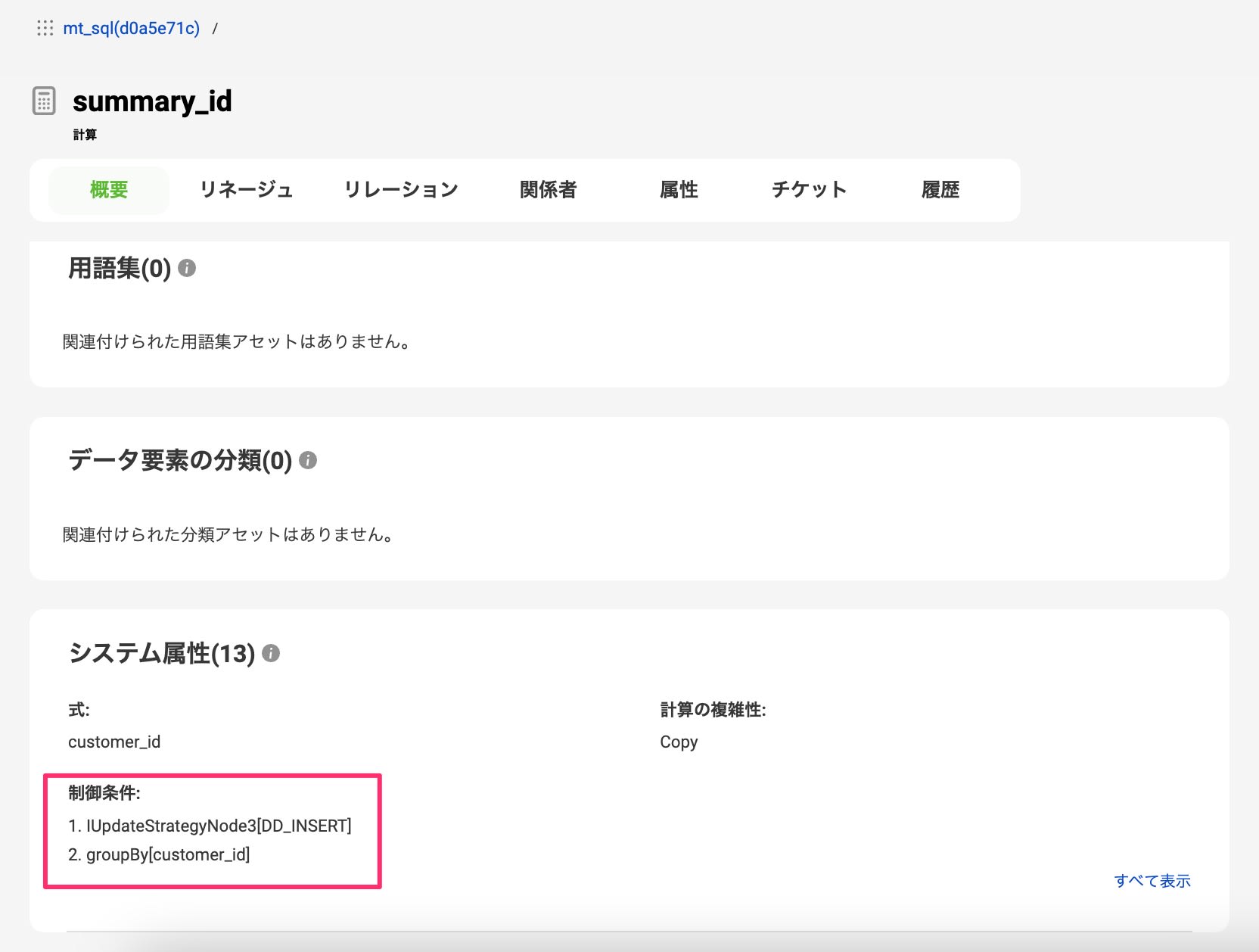Click the 制御条件: label

pos(104,793)
